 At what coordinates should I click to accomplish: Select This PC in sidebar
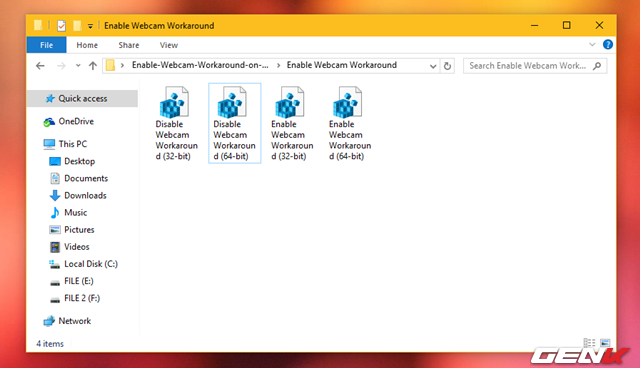point(65,144)
